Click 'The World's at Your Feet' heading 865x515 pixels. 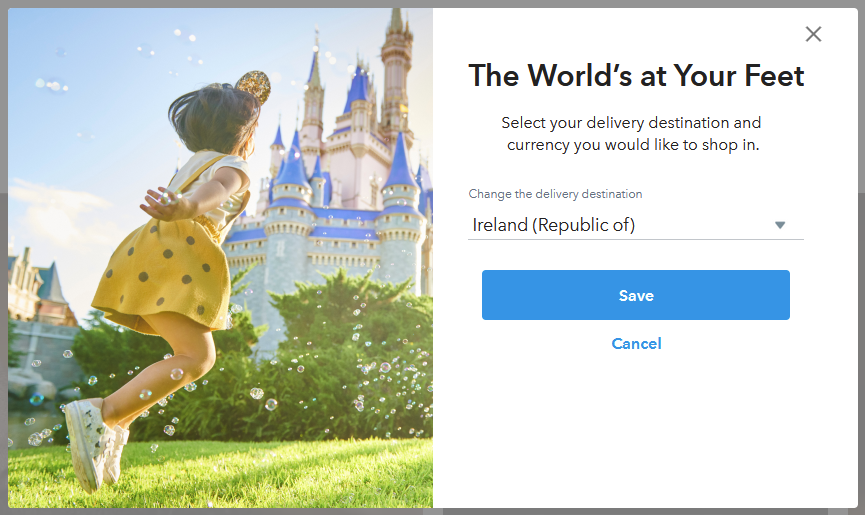[x=636, y=76]
